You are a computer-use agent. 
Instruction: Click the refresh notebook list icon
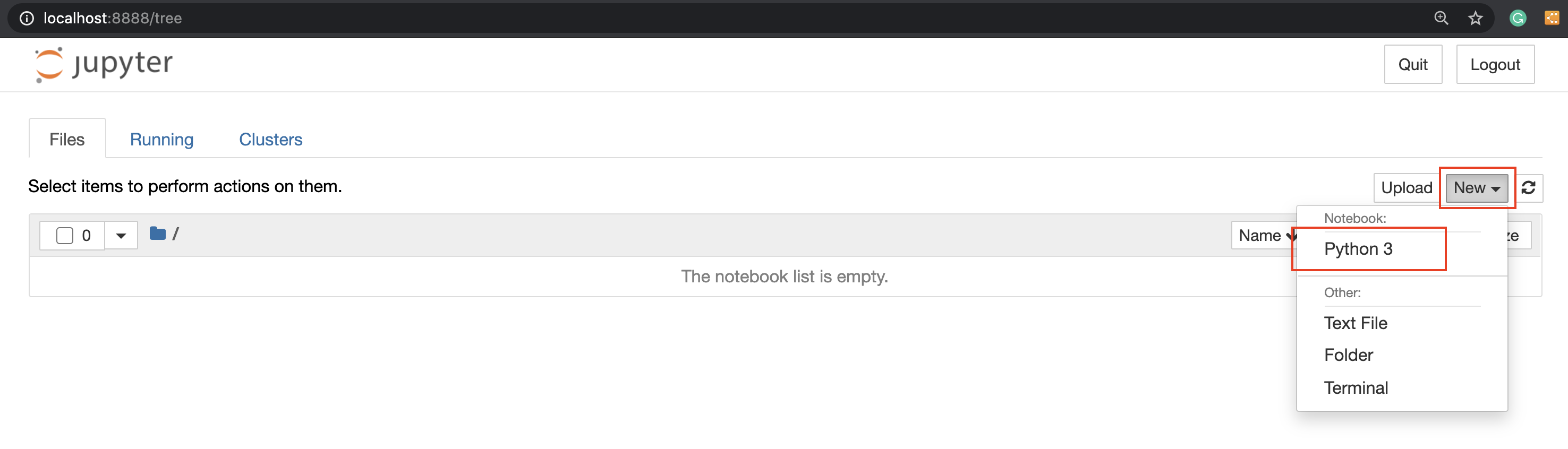point(1530,187)
